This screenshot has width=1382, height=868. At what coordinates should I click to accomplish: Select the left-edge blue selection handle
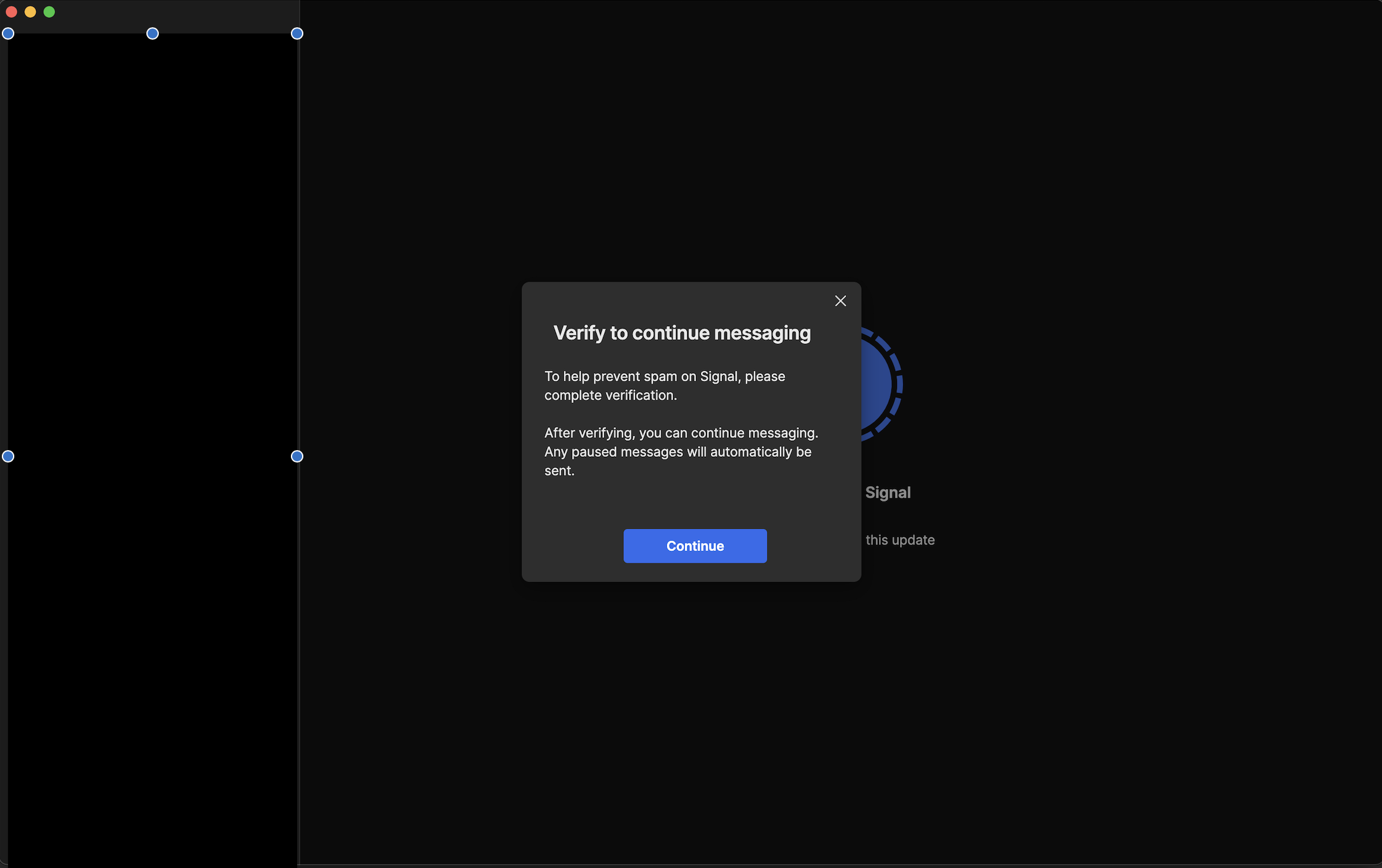[8, 456]
